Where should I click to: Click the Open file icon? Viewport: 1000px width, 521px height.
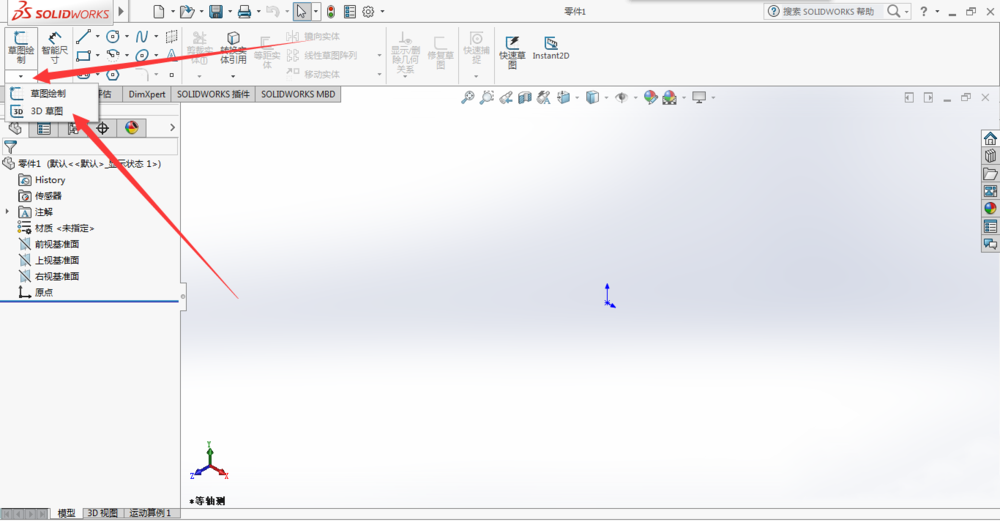click(187, 11)
